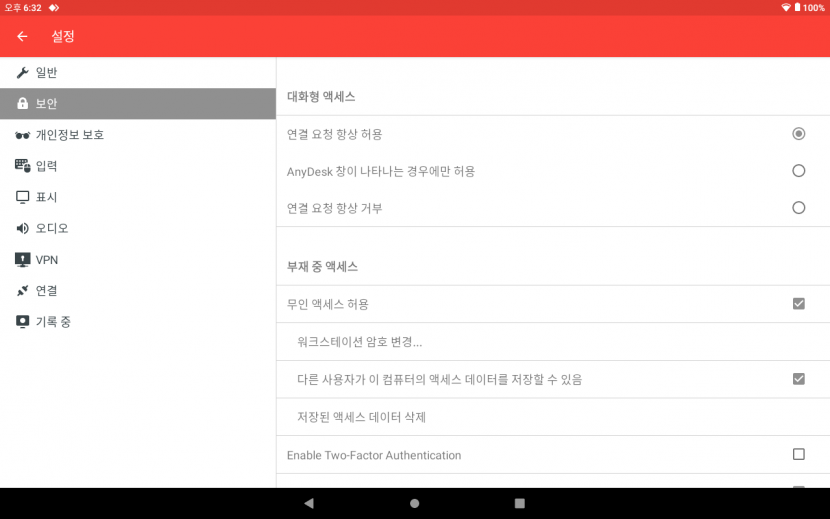
Task: Open 기록 중 settings section
Action: point(138,321)
